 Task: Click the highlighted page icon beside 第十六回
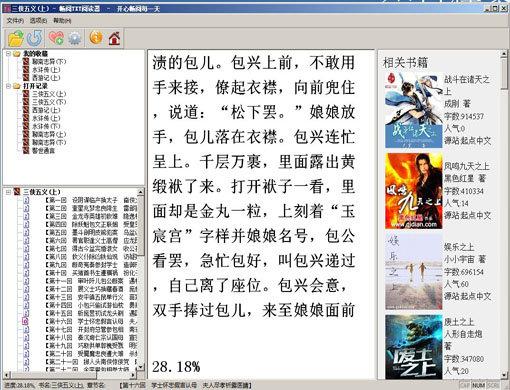[25, 321]
